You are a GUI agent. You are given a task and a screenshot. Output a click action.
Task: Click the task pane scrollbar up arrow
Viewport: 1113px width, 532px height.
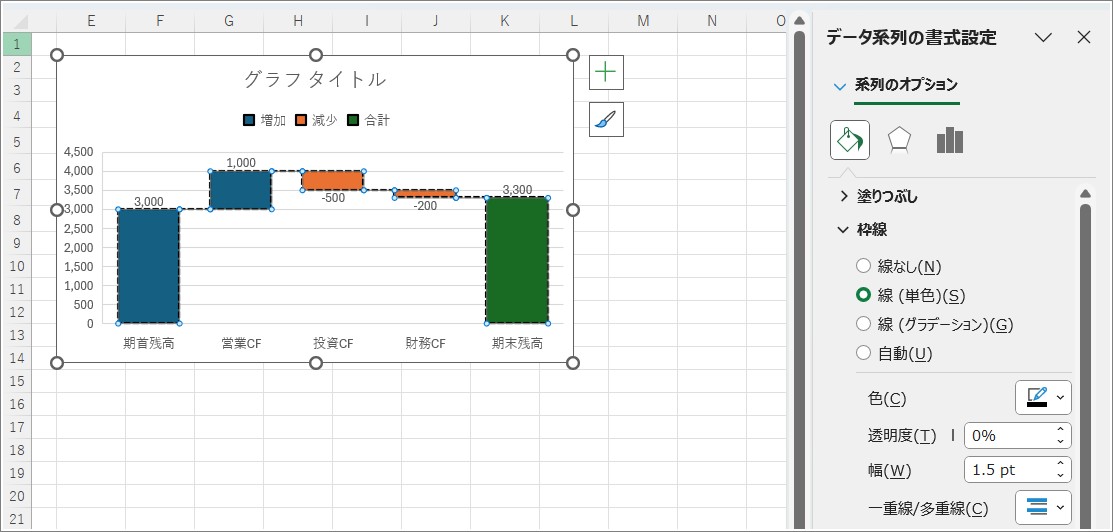click(x=1085, y=194)
